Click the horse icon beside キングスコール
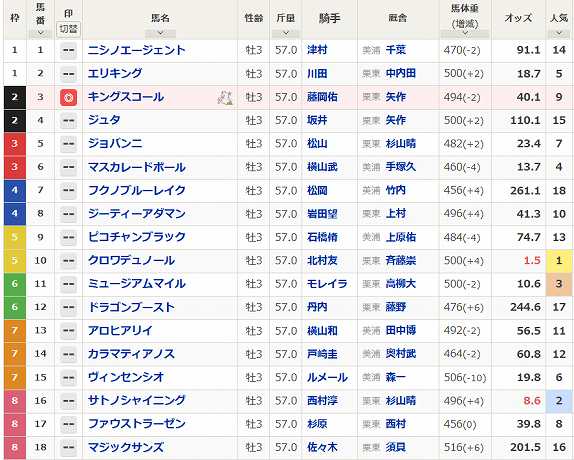 [225, 98]
